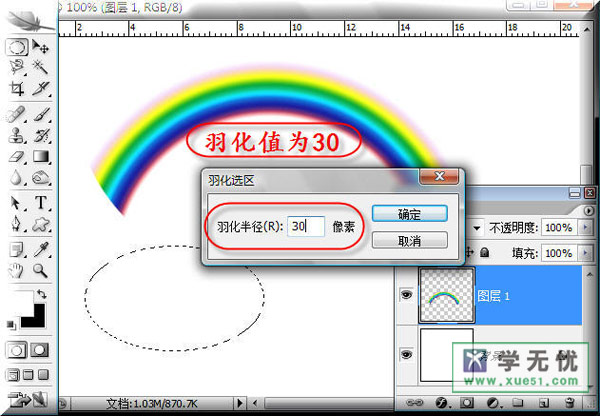
Task: Open status bar info menu triangle
Action: [x=240, y=403]
